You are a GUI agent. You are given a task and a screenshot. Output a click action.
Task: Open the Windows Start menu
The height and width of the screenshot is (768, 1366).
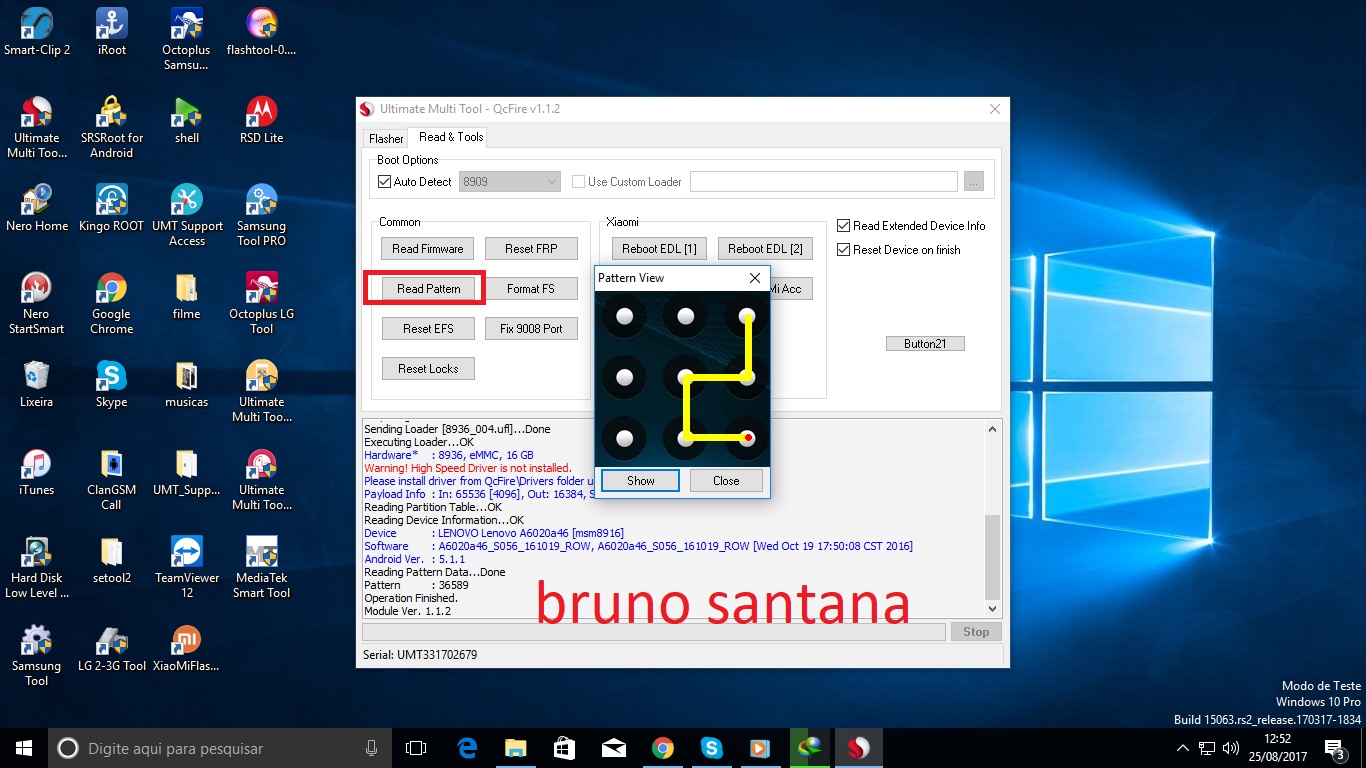coord(24,748)
